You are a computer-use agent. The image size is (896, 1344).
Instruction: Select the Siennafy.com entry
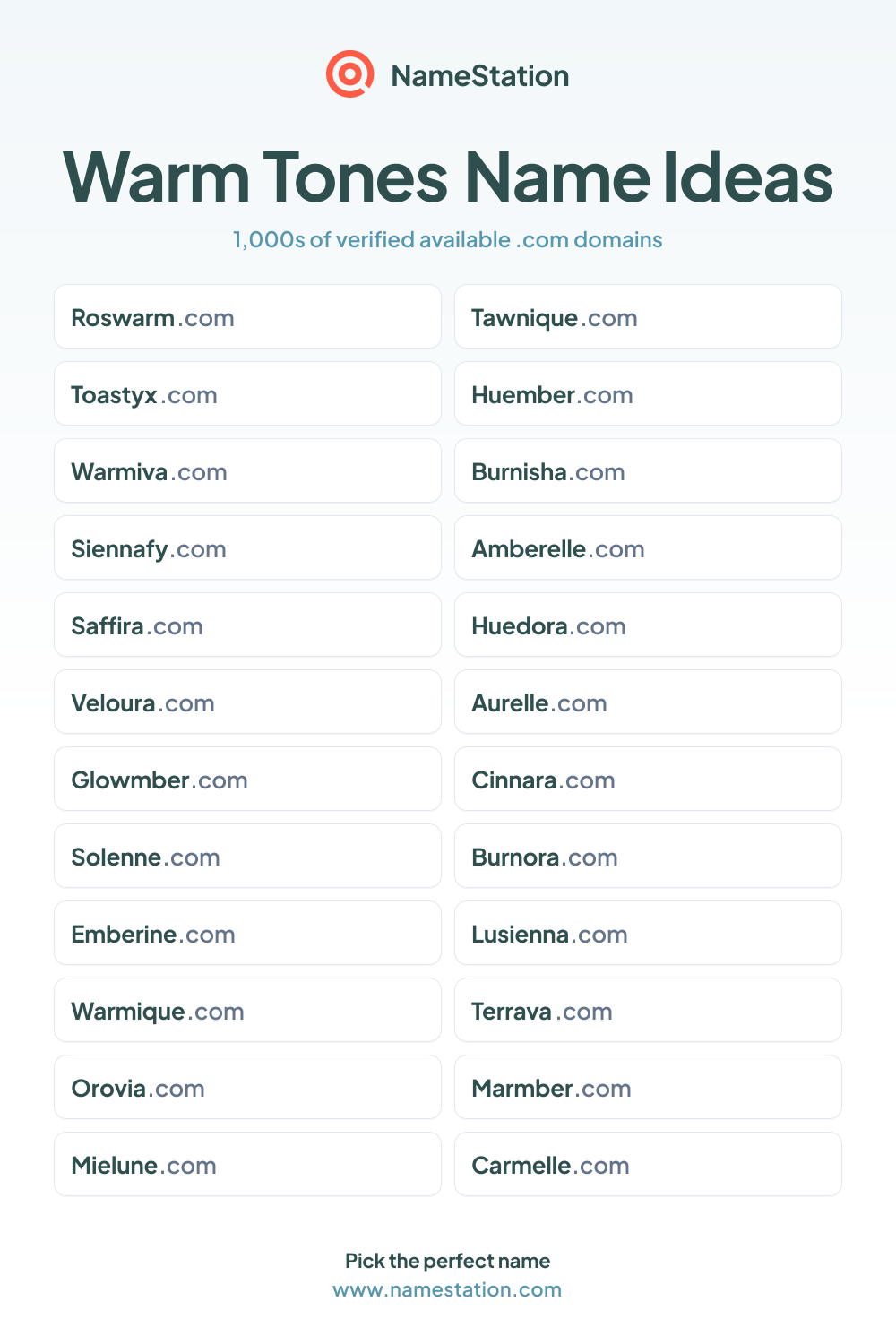pos(247,547)
